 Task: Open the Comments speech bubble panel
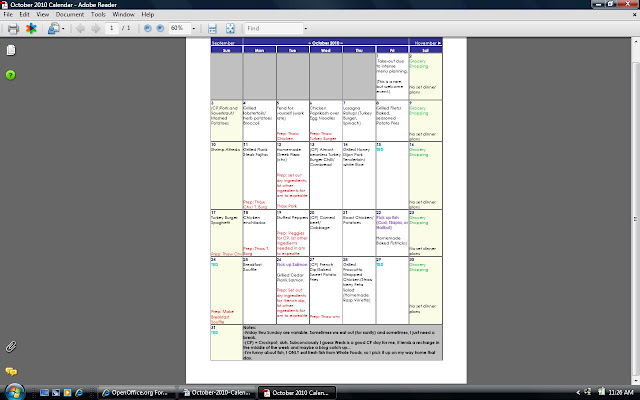point(11,371)
